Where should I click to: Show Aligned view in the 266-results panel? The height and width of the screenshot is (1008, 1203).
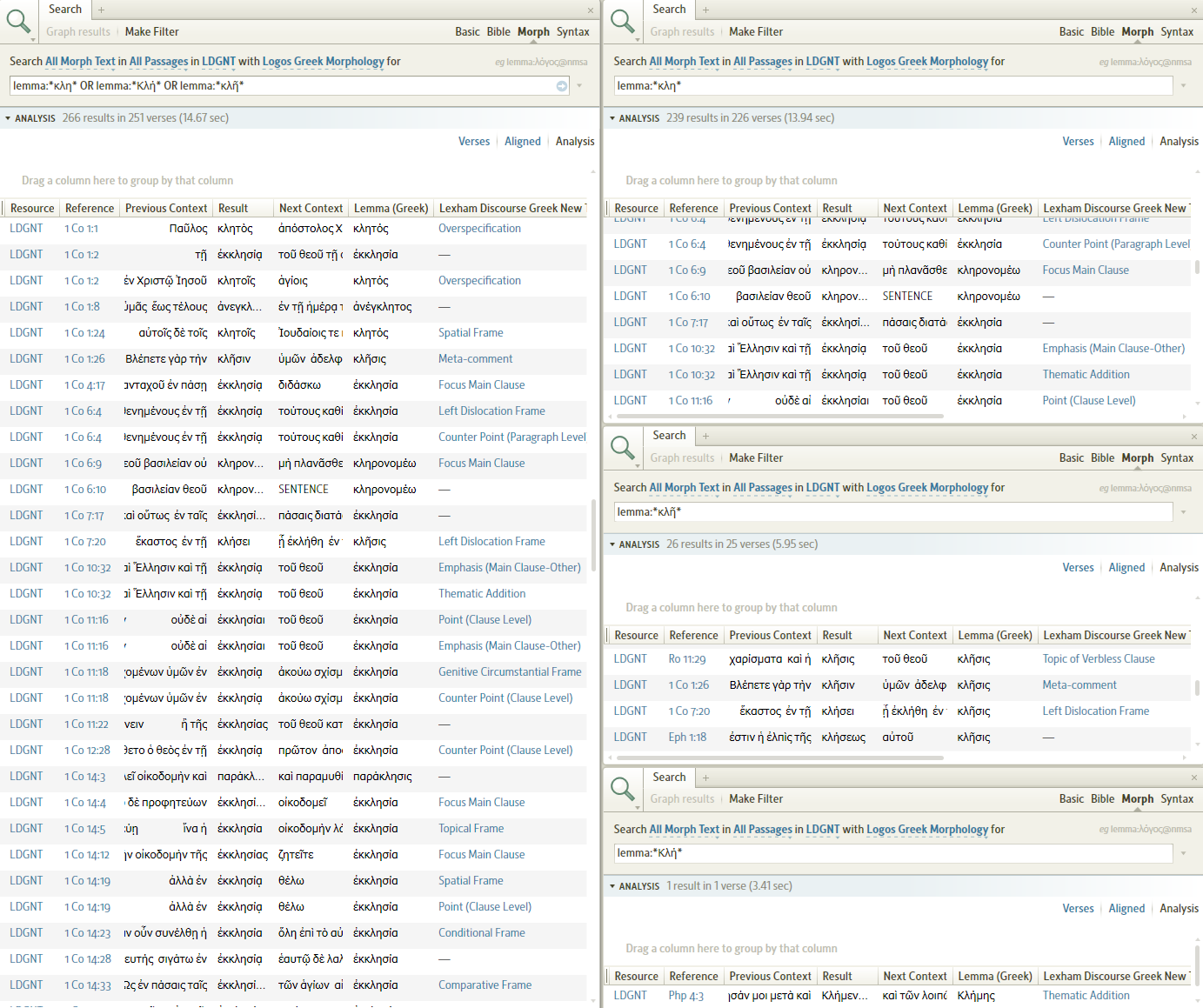[523, 142]
